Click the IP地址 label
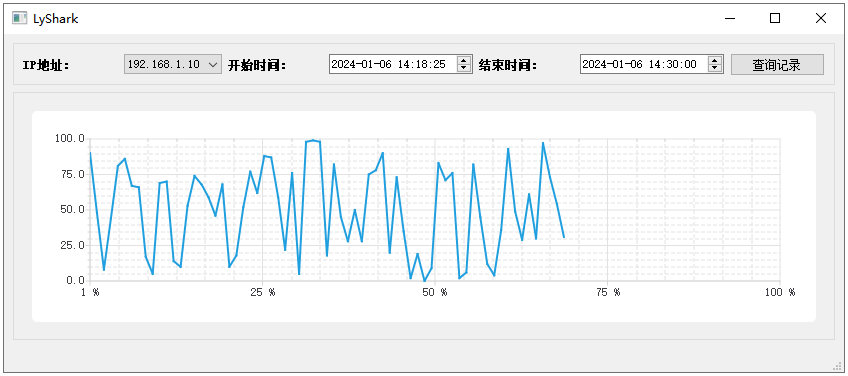 click(46, 66)
